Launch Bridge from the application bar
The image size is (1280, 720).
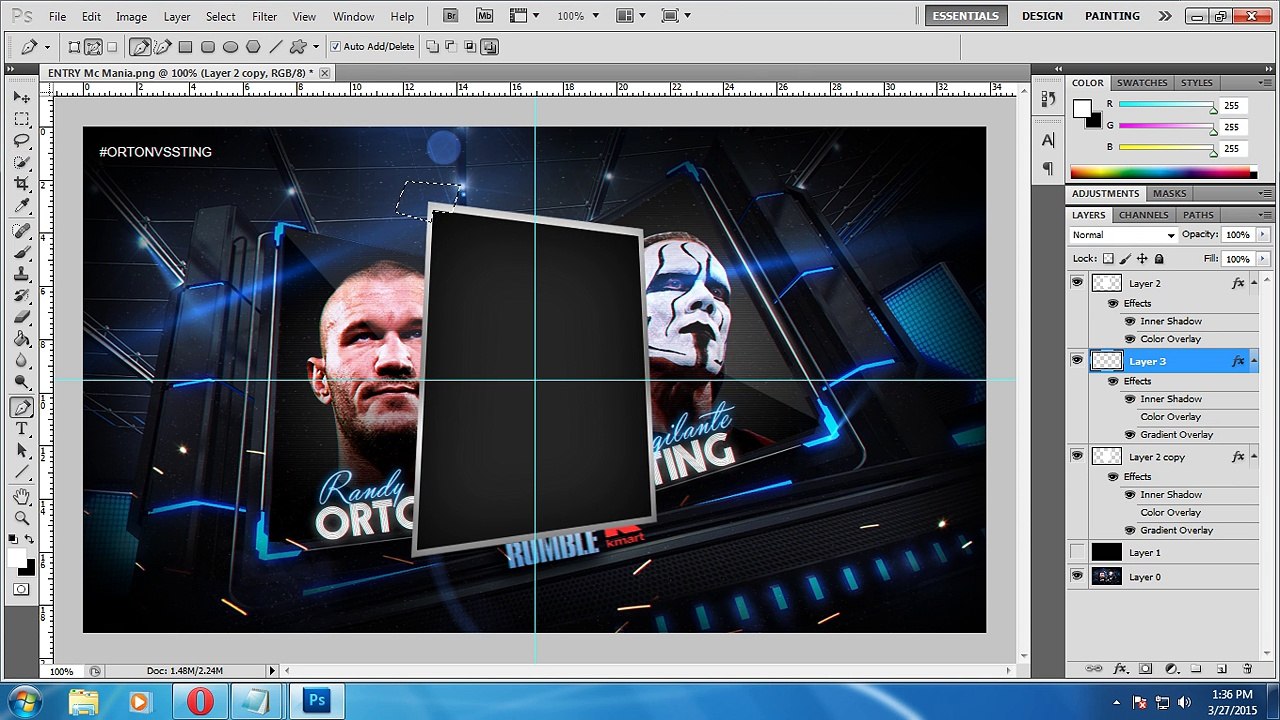(x=451, y=16)
